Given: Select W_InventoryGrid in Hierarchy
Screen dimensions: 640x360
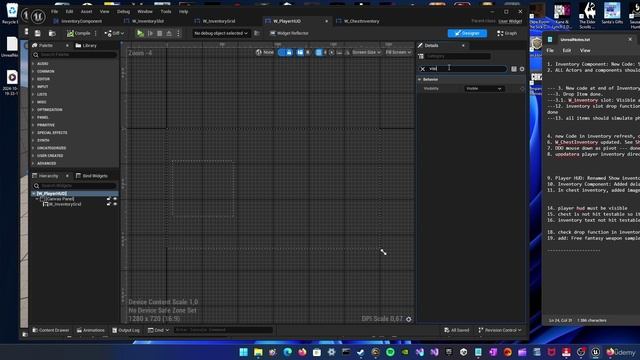Looking at the screenshot, I should [x=64, y=204].
